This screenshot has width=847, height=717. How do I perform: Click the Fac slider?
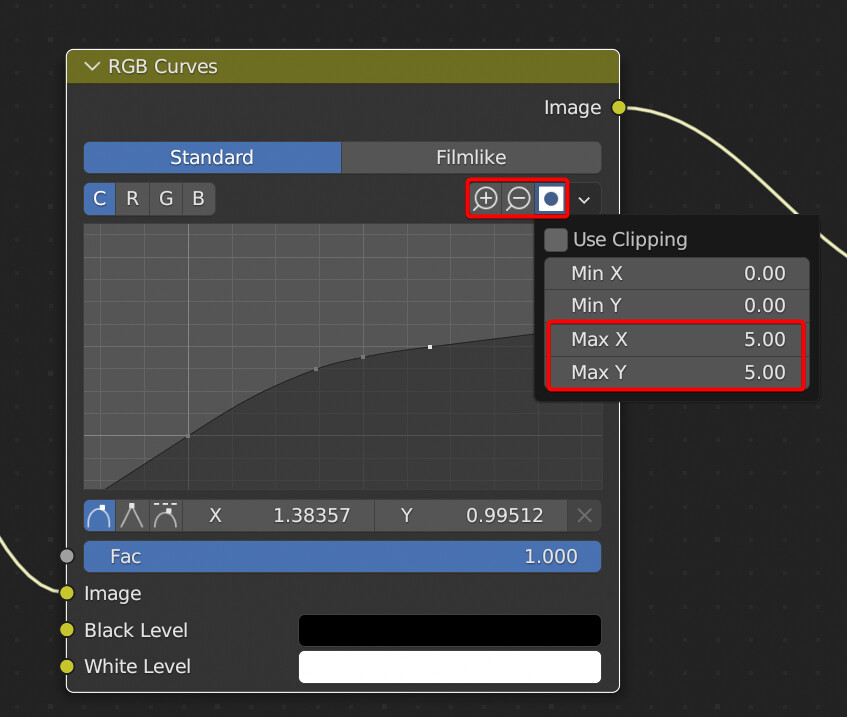pyautogui.click(x=342, y=557)
